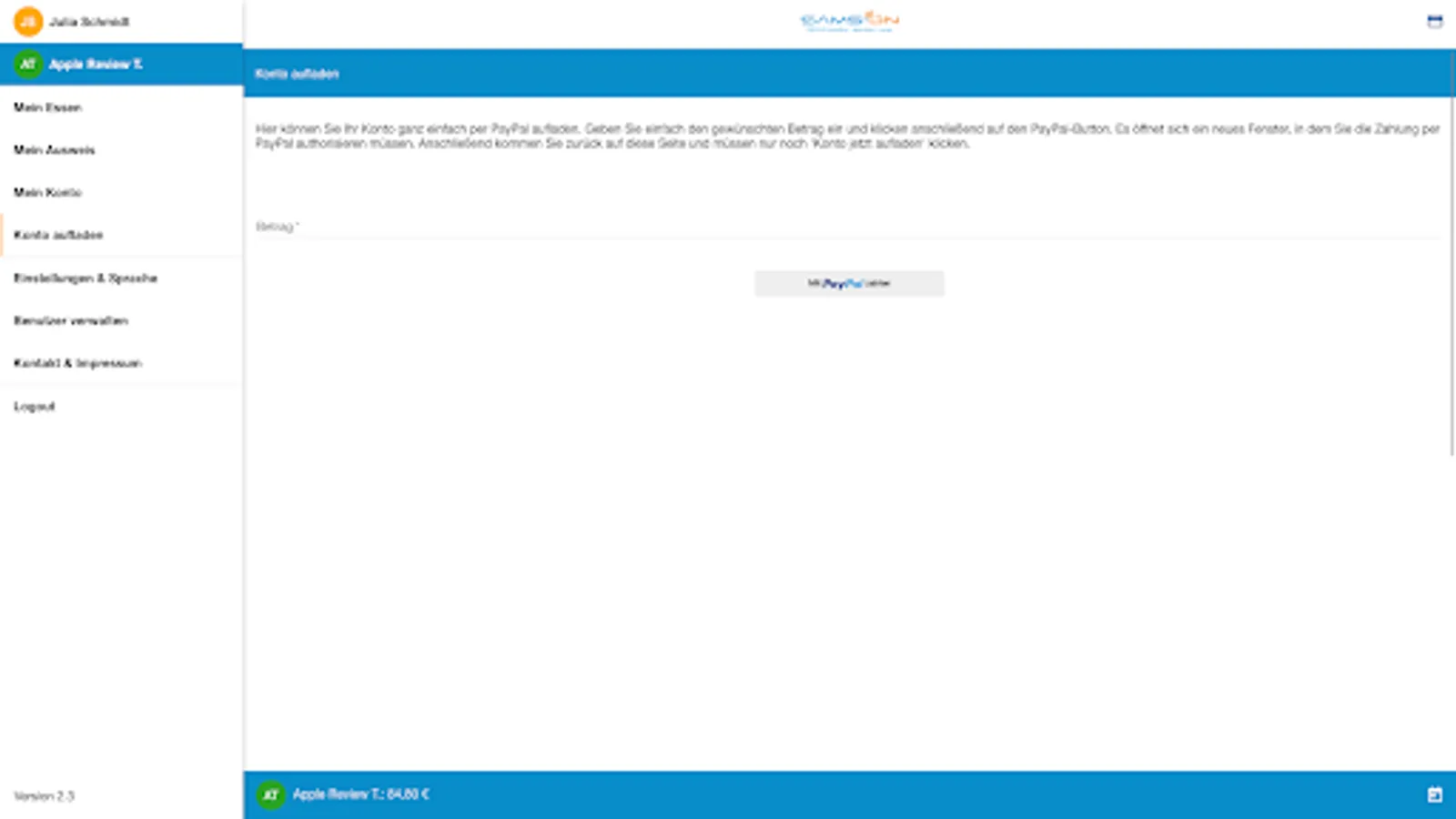Open Einstellungen & Sprache

121,278
